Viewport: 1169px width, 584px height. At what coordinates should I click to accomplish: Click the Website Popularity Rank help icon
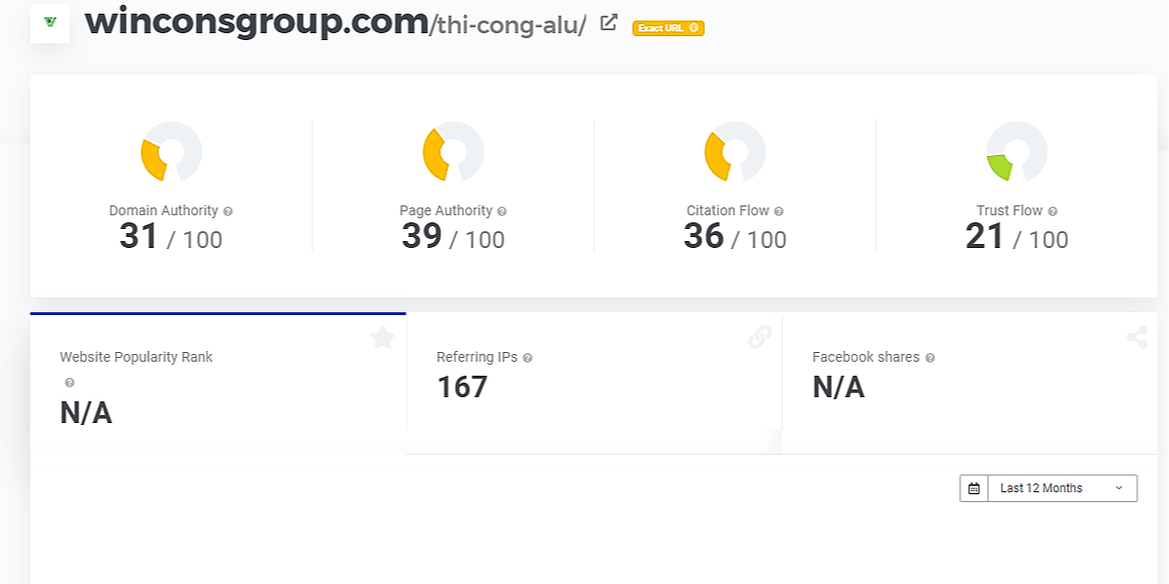[x=69, y=383]
